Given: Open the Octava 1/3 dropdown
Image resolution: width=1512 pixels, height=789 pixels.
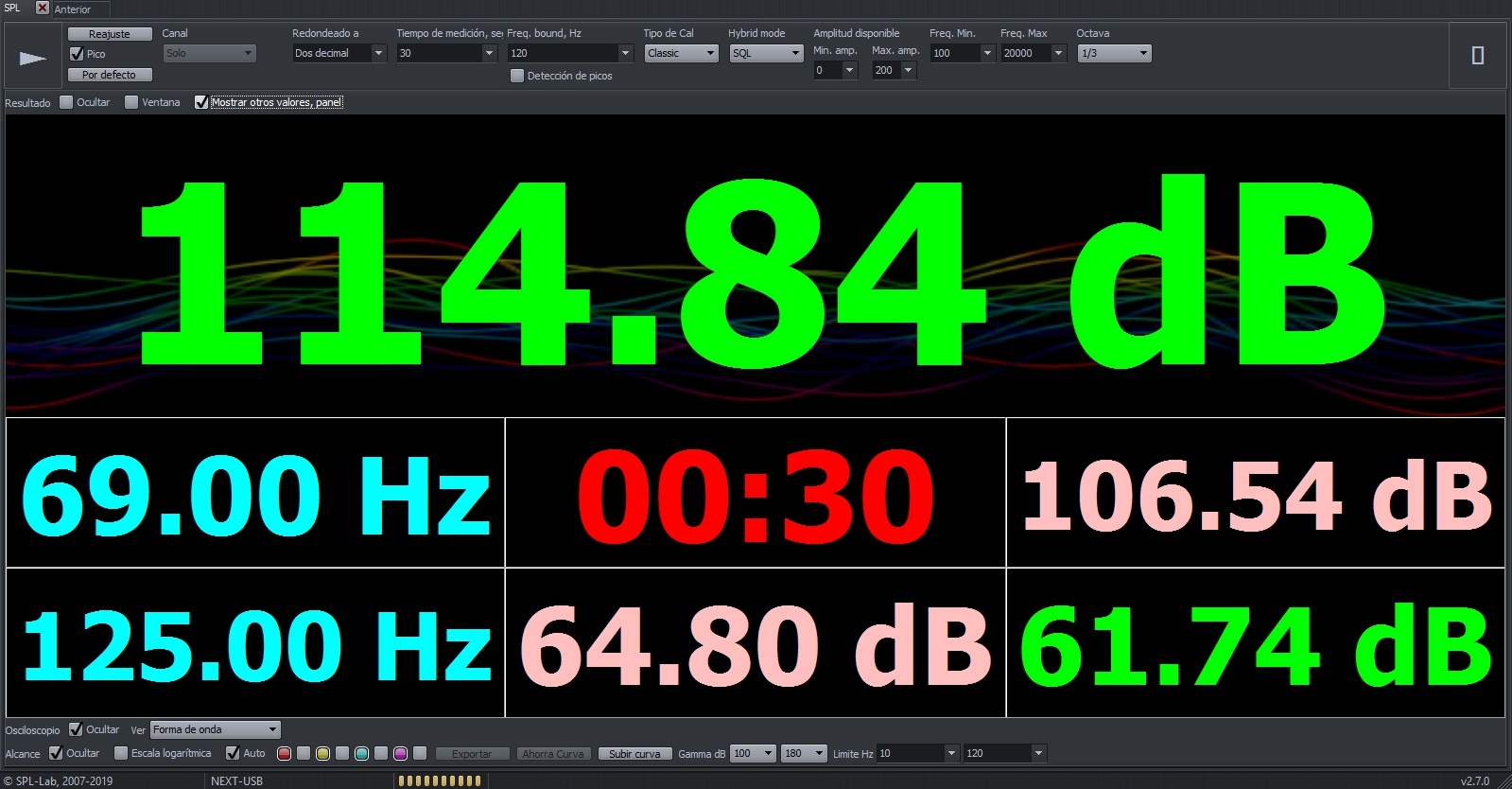Looking at the screenshot, I should pyautogui.click(x=1115, y=53).
